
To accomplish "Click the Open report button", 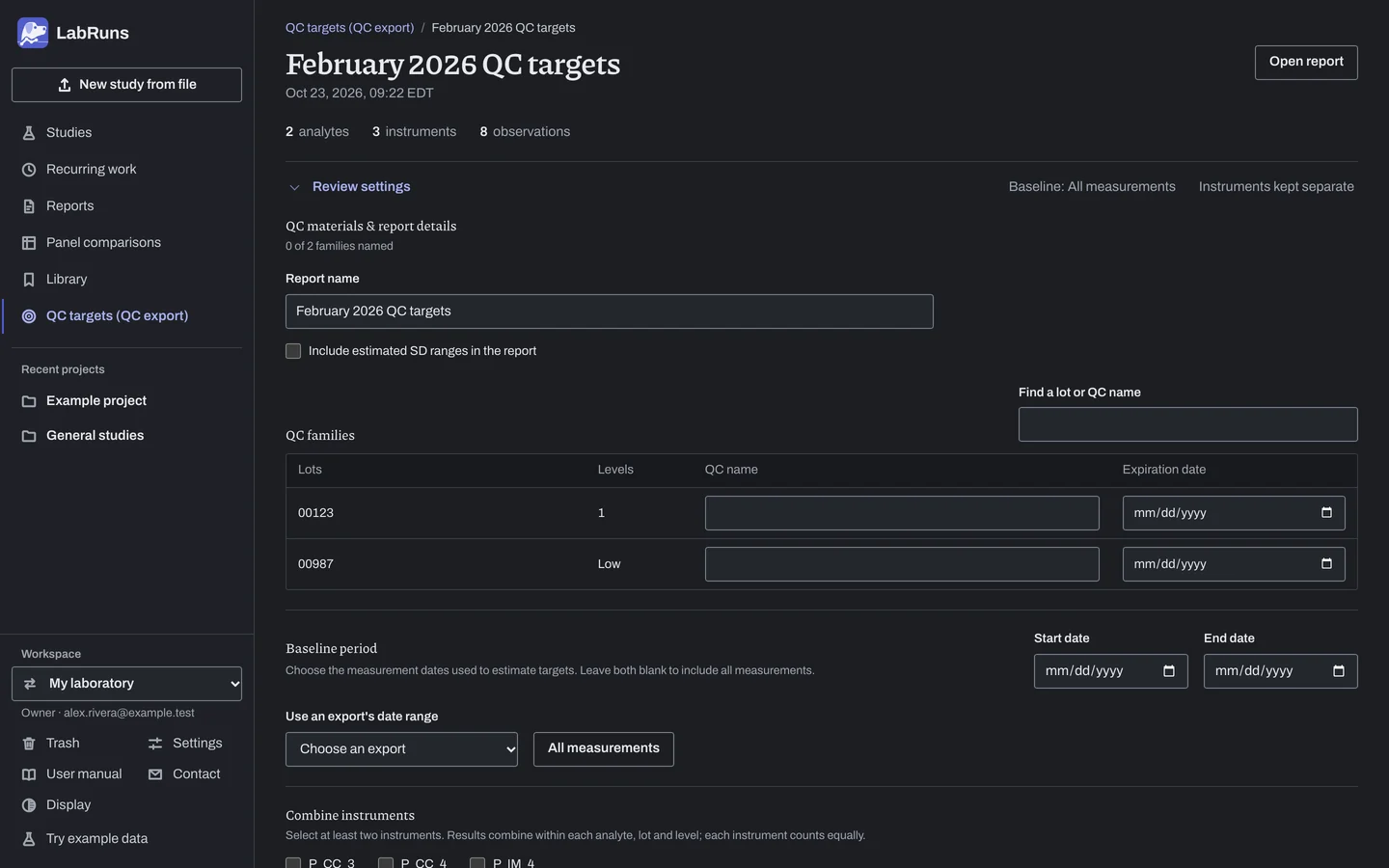I will pos(1306,63).
